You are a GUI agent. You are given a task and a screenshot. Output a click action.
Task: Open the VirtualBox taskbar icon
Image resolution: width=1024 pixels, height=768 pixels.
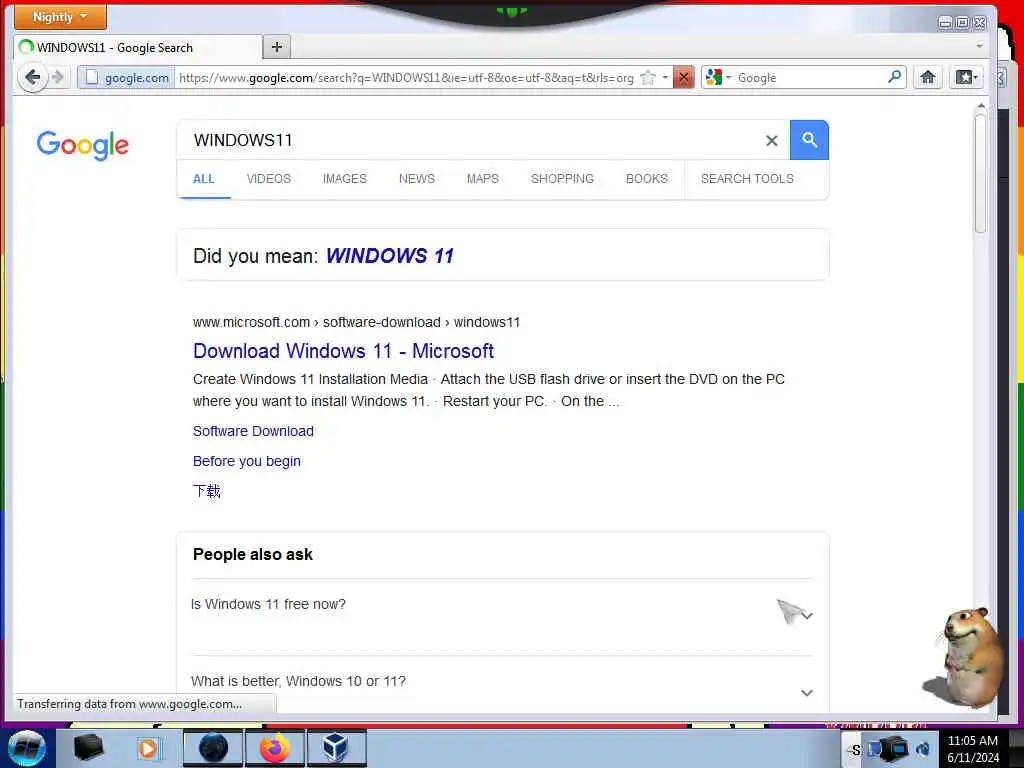[336, 748]
